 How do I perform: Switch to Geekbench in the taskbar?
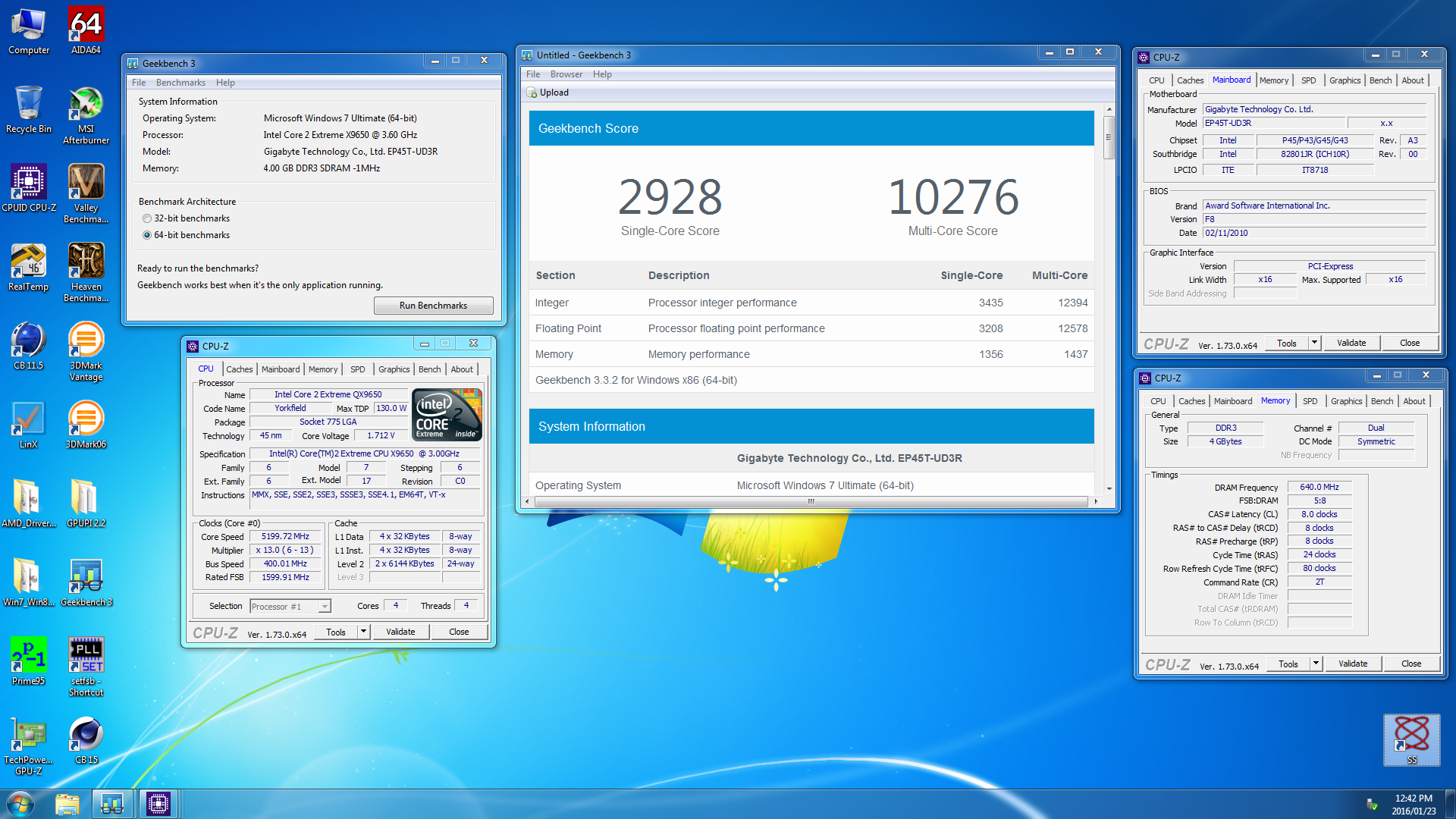click(112, 804)
